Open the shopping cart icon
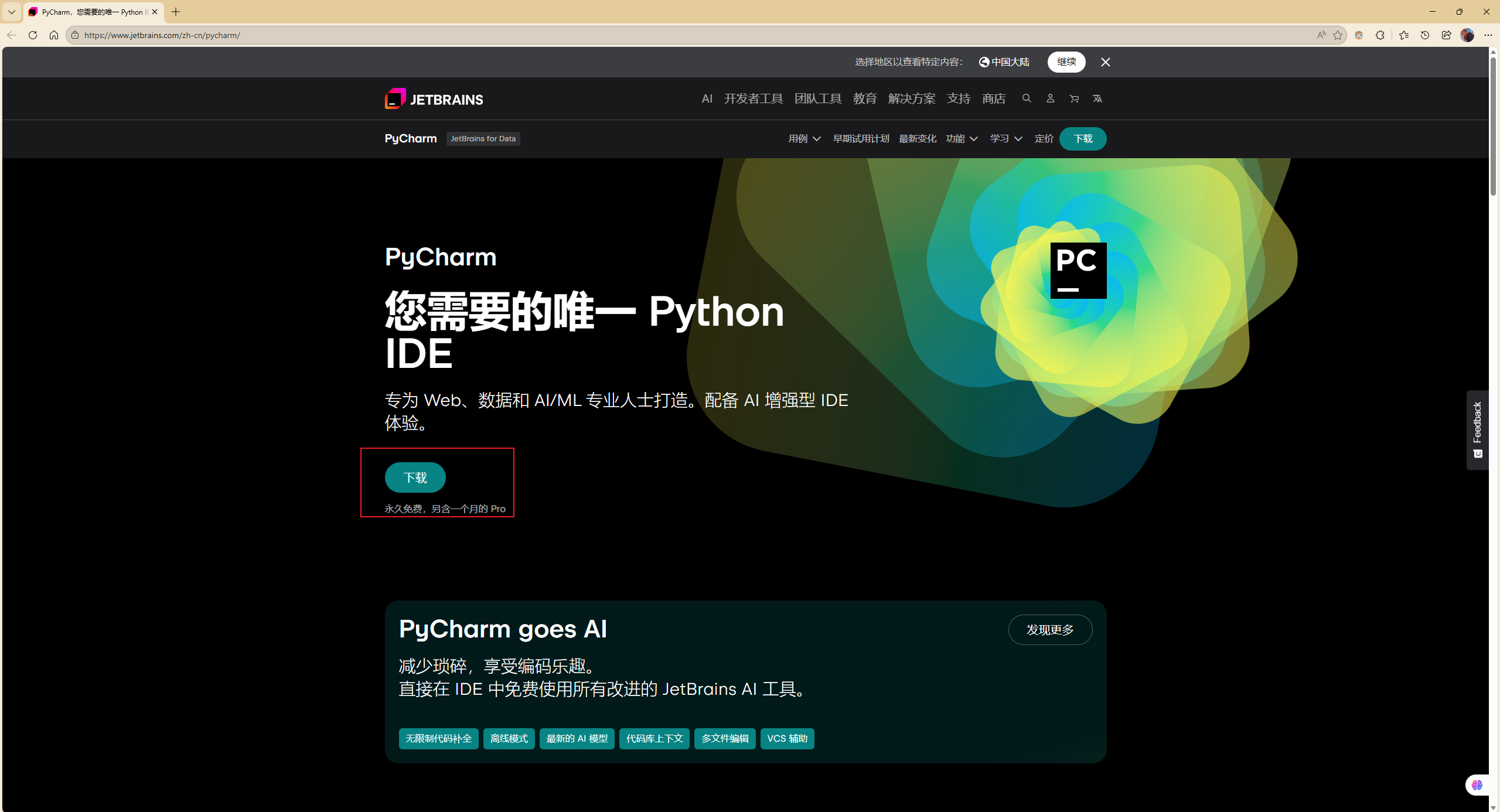1500x812 pixels. (x=1074, y=98)
